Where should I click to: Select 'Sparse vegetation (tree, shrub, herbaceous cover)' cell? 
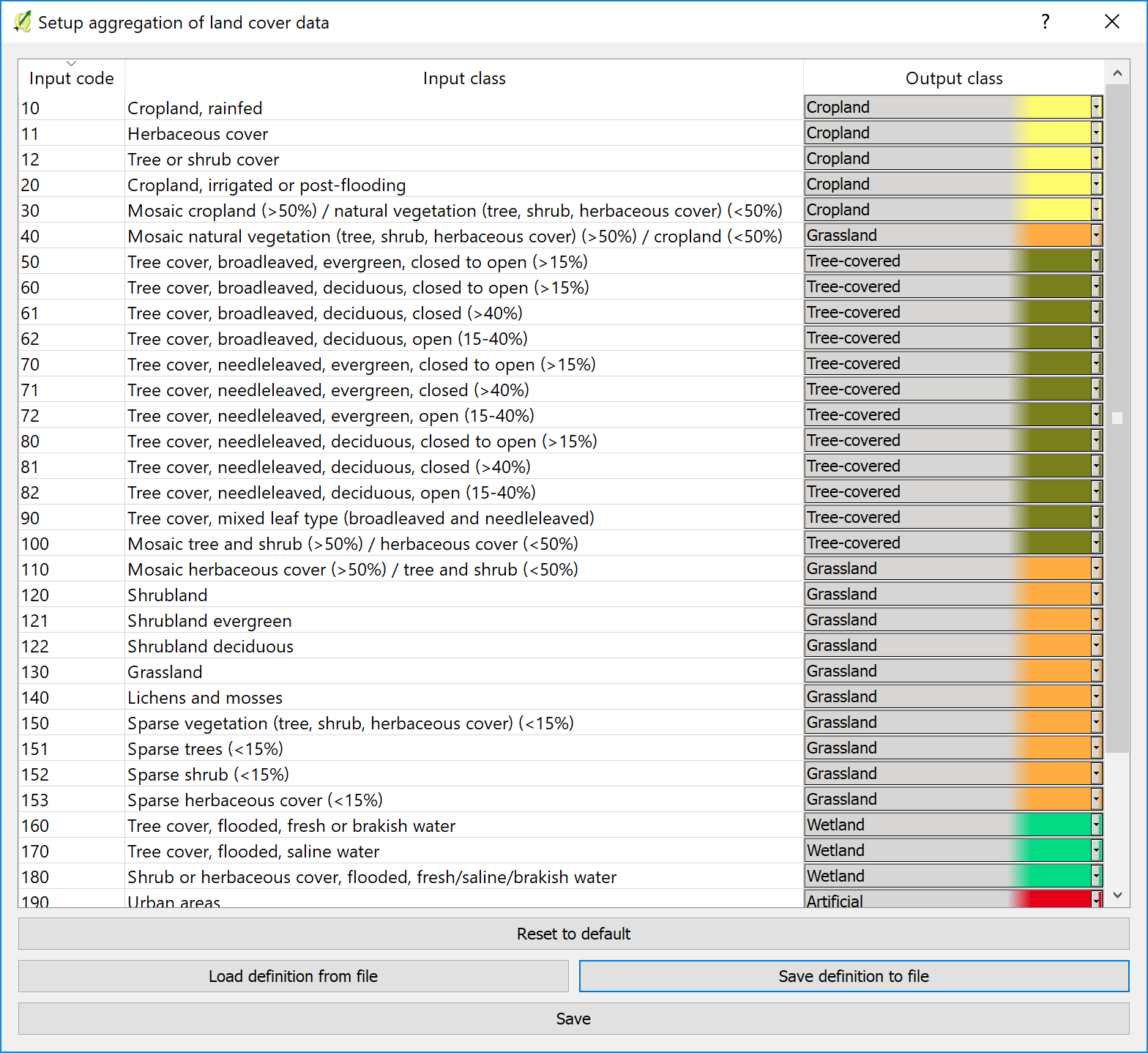(464, 723)
